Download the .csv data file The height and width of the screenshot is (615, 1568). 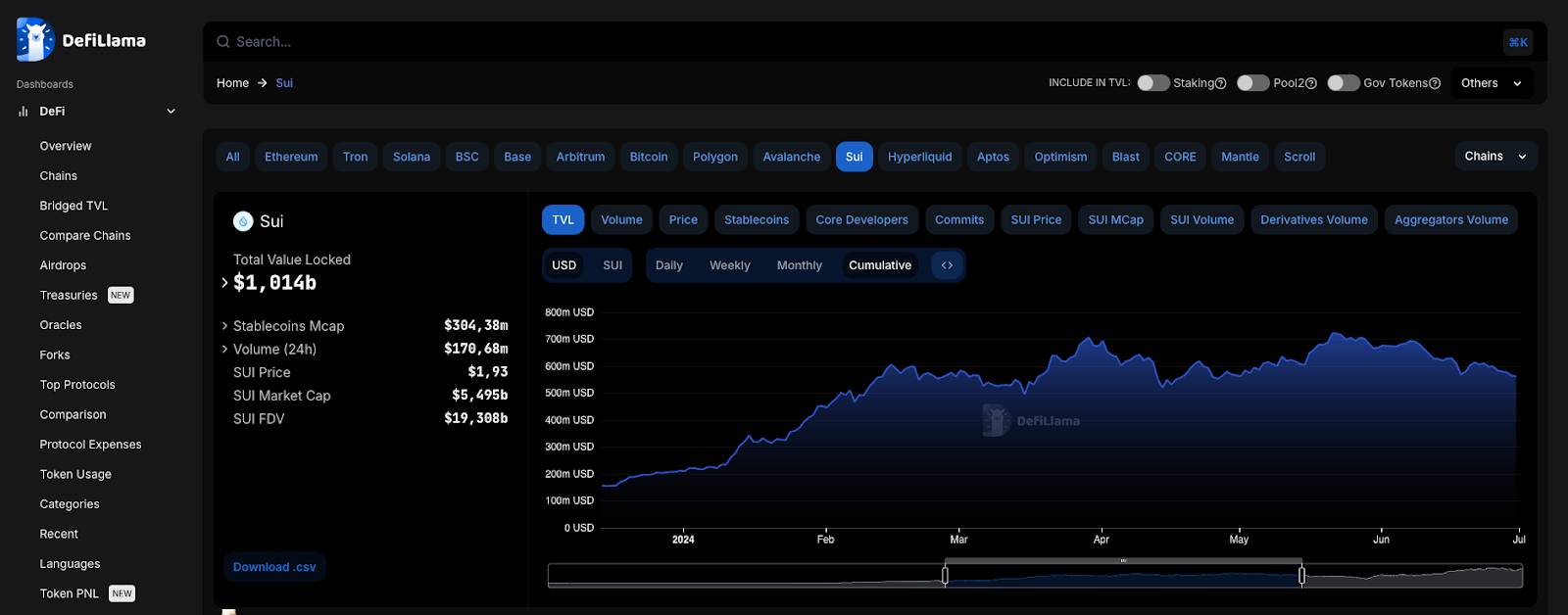(274, 567)
